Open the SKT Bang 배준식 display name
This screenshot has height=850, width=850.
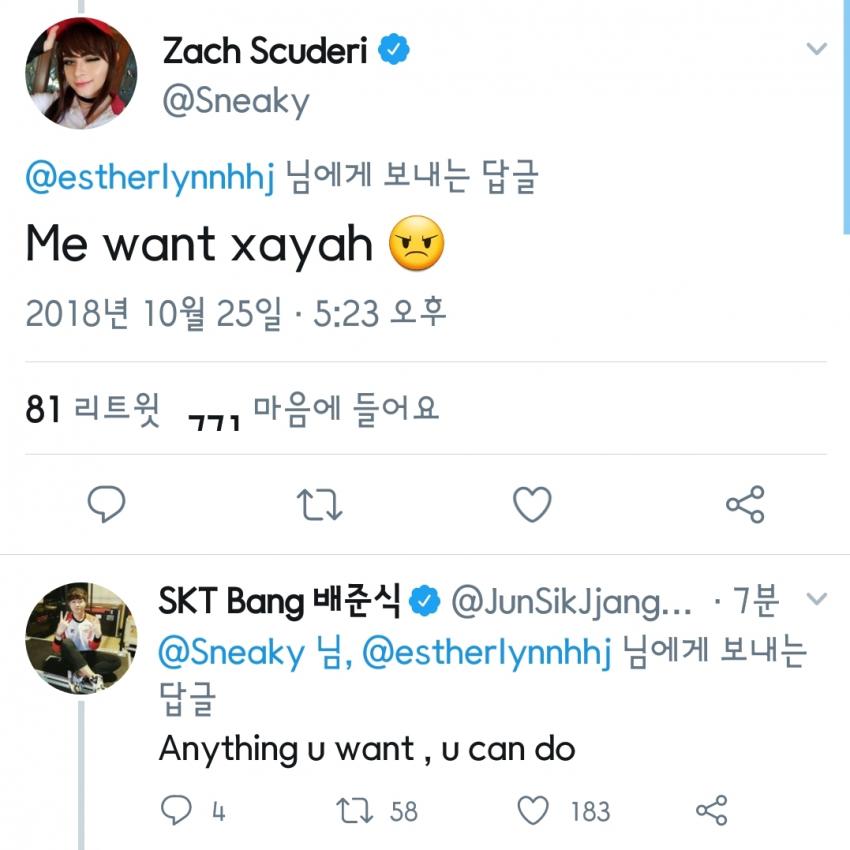point(280,601)
